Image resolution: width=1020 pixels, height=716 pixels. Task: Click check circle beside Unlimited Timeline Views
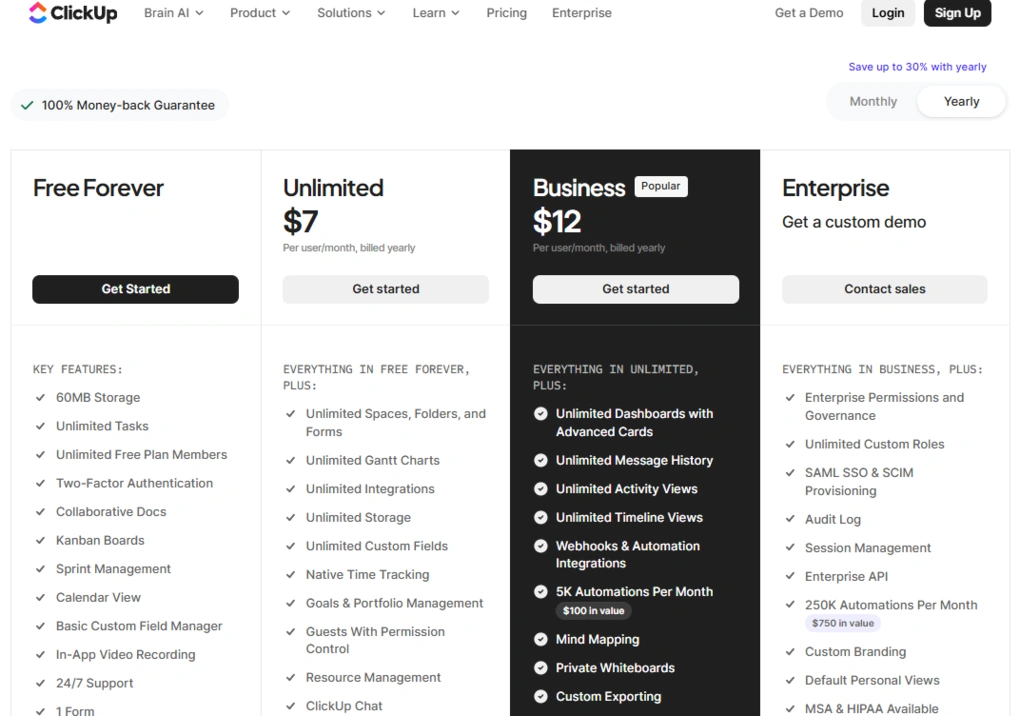pos(541,518)
